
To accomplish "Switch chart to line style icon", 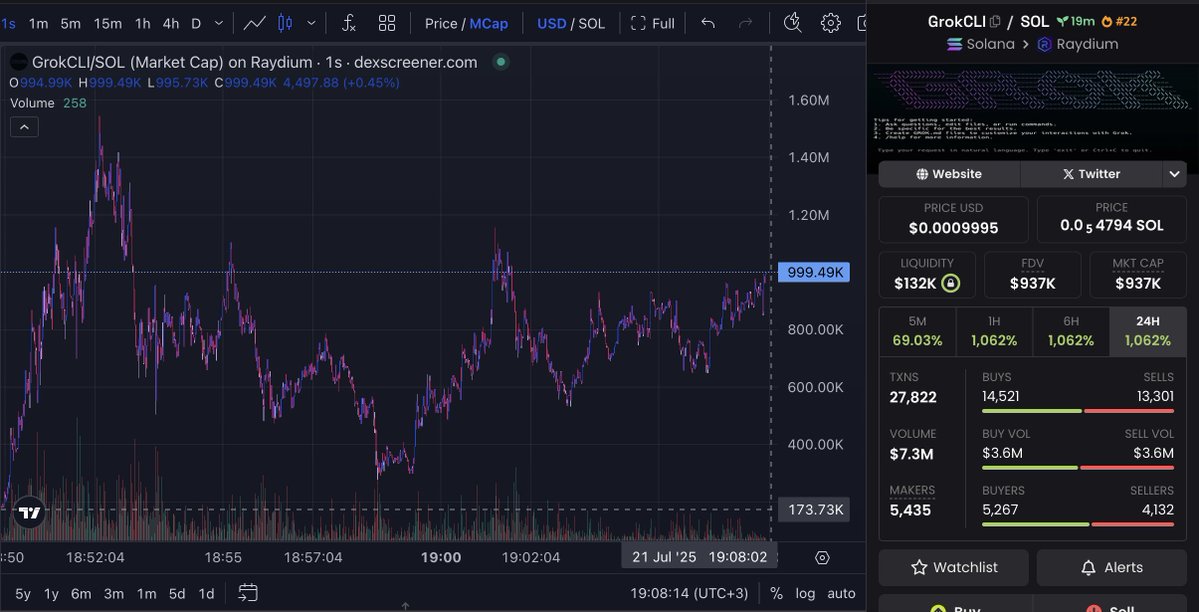I will tap(254, 24).
